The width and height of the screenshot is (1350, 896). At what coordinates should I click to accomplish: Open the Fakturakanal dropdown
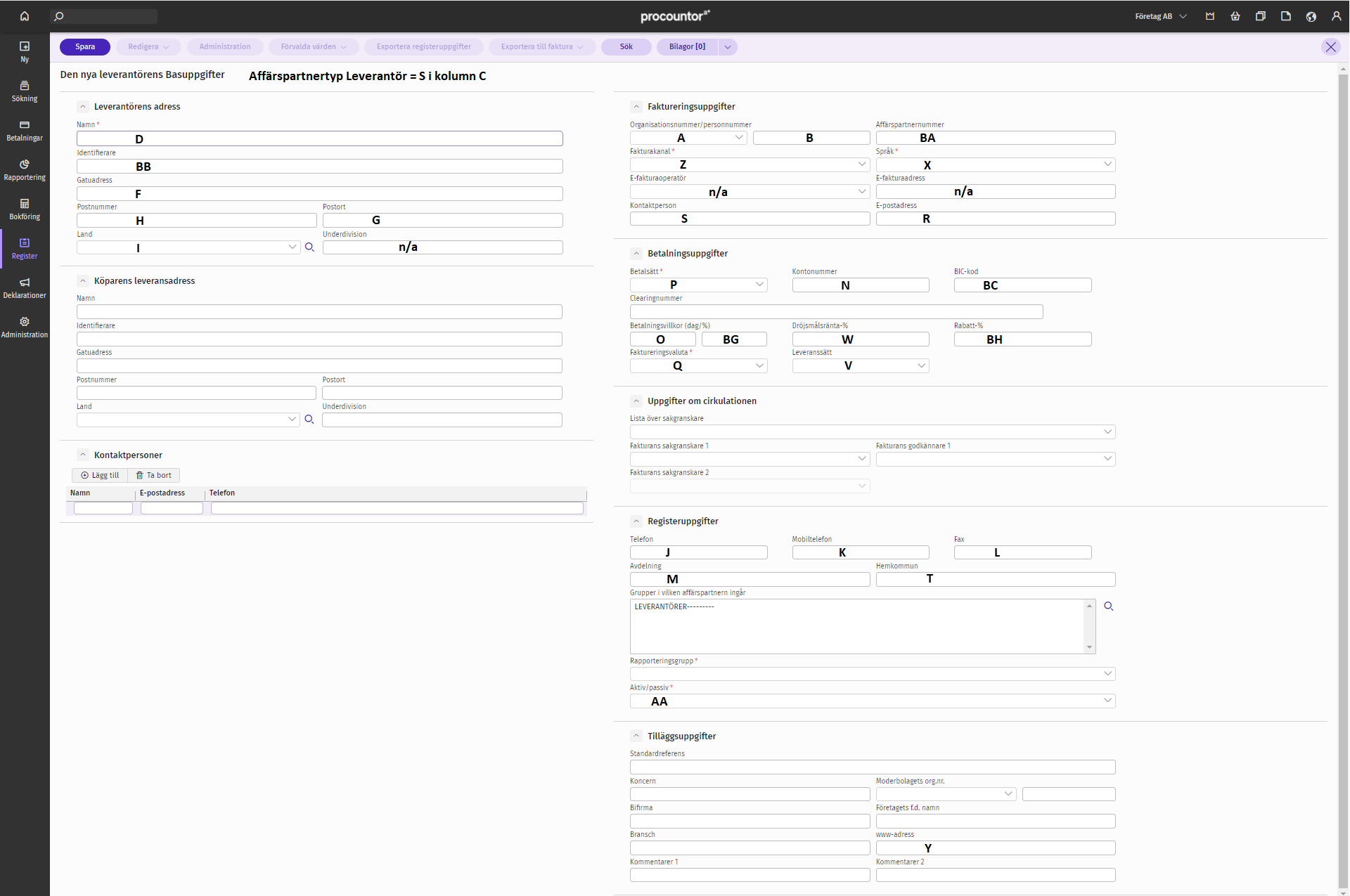click(750, 164)
